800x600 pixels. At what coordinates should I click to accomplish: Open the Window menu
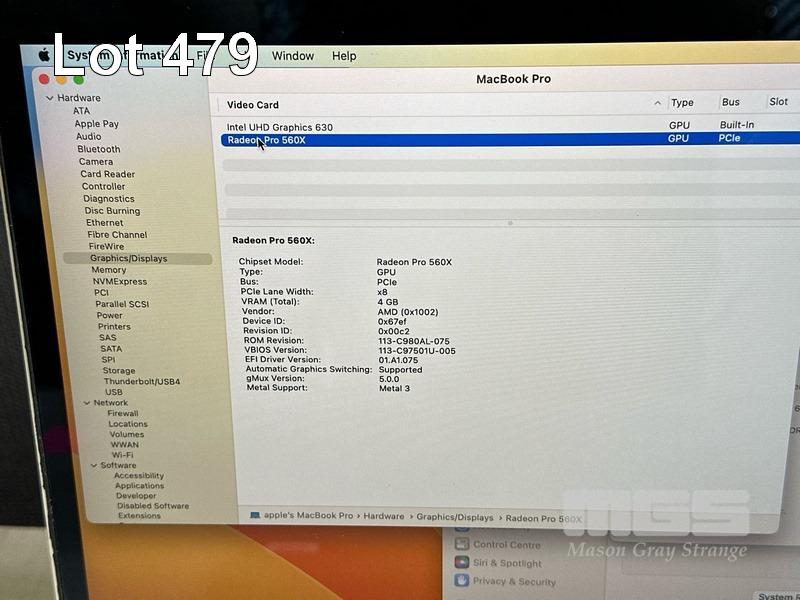point(292,56)
